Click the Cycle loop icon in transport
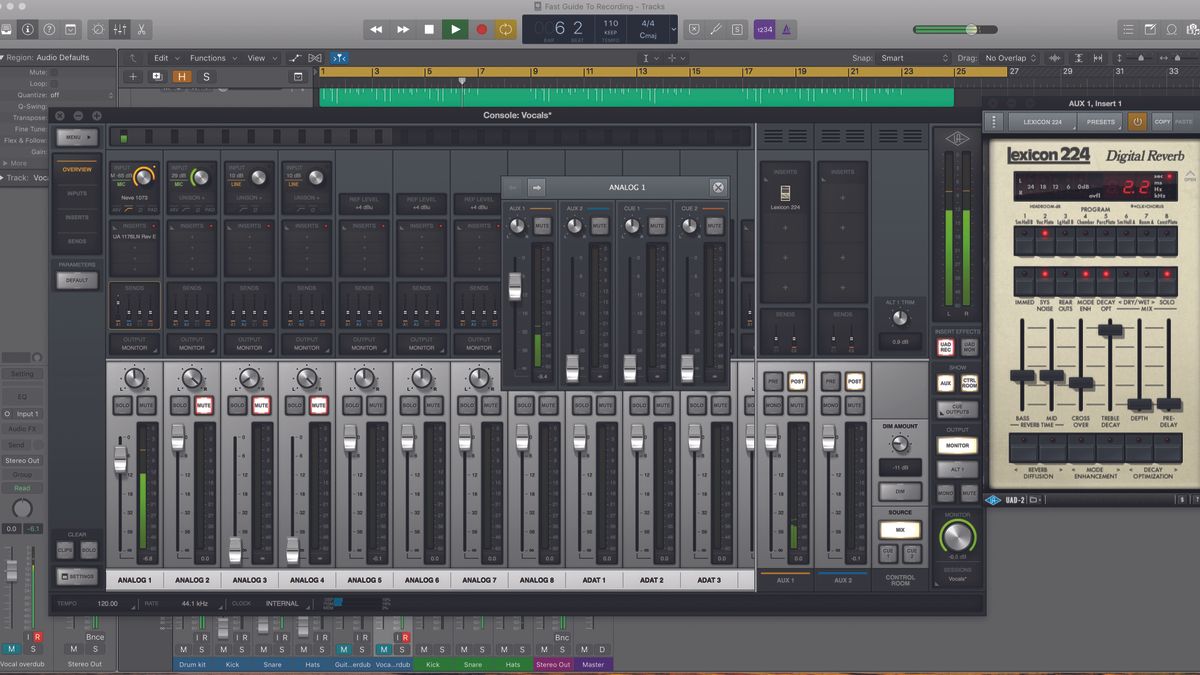 click(507, 29)
